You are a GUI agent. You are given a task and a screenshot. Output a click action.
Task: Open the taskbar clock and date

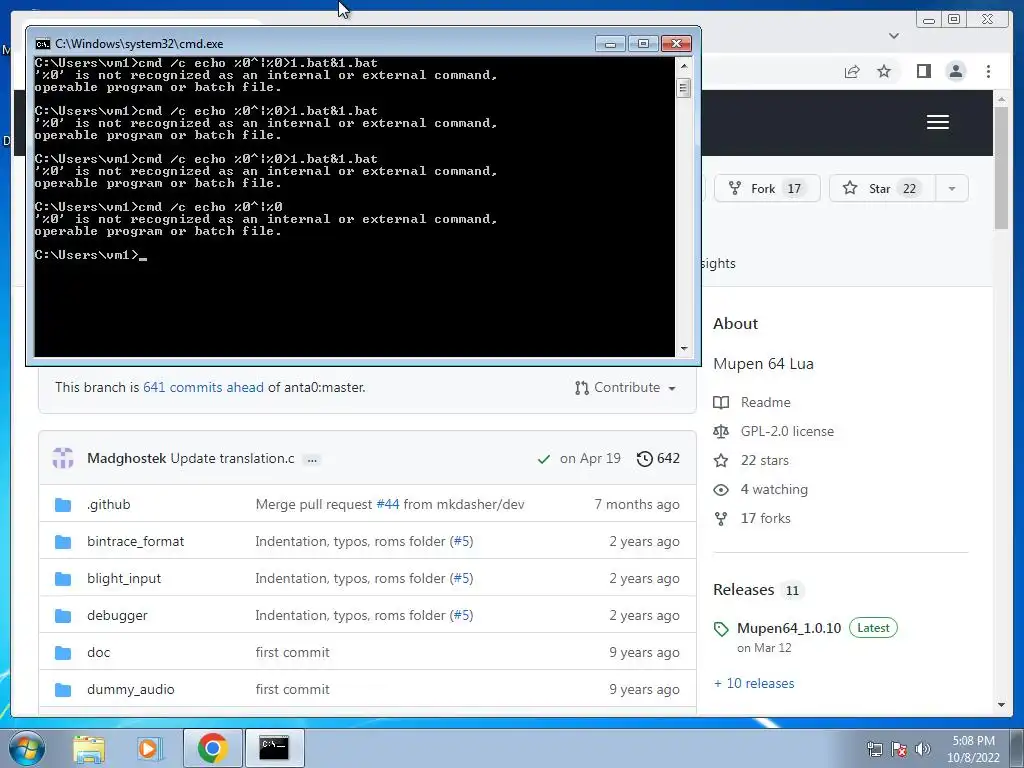tap(973, 749)
